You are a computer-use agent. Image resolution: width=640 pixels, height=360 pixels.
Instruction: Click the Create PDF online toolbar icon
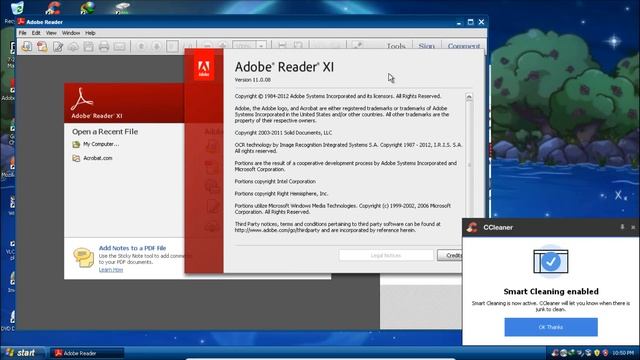42,47
